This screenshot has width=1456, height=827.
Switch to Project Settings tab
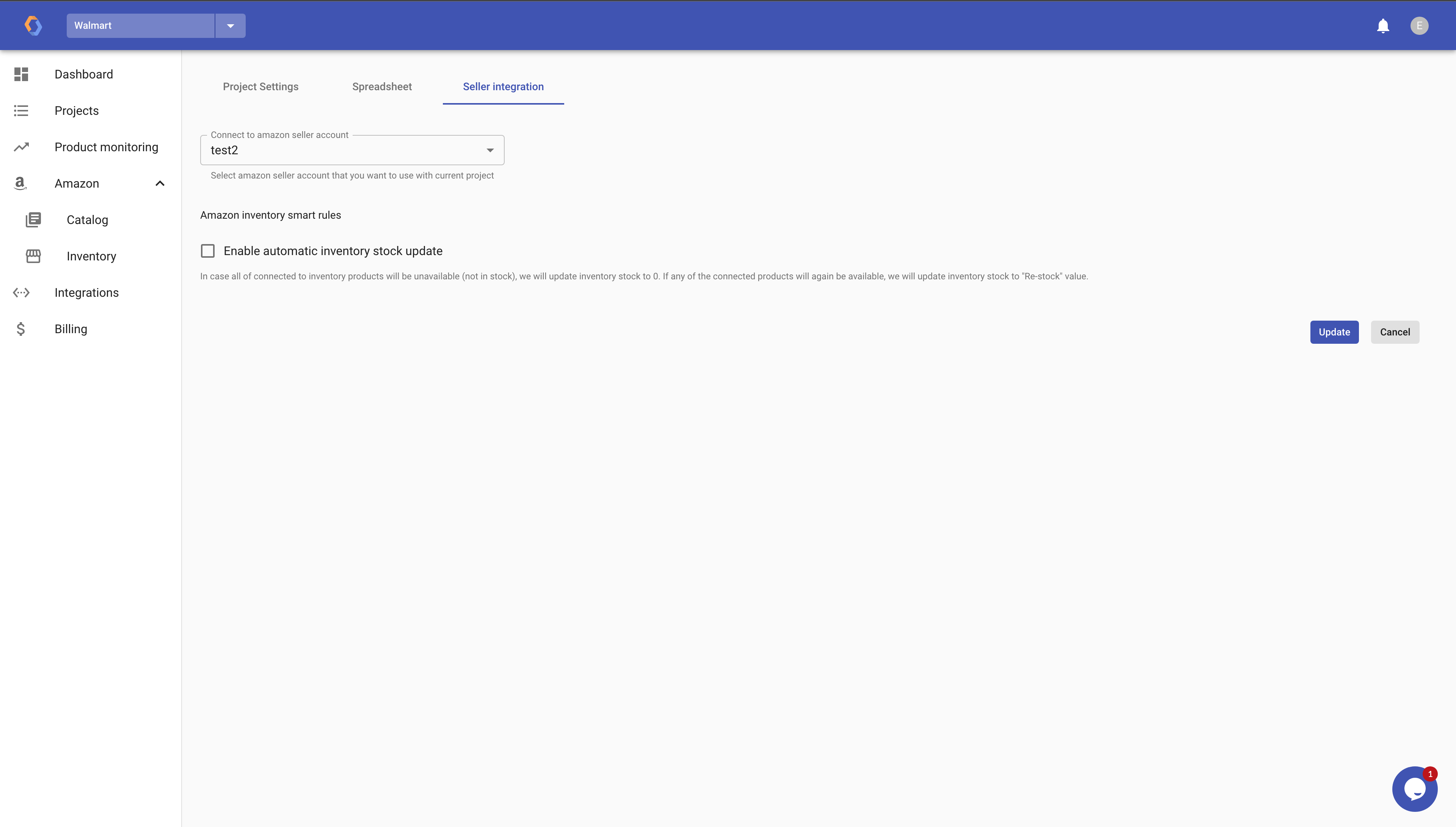point(260,87)
